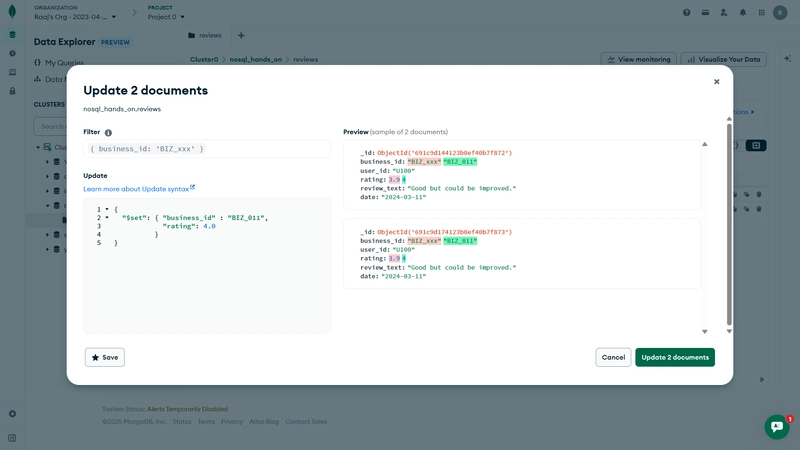Screen dimensions: 800x450
Task: Click nosql_hands_on.reviews namespace text
Action: (122, 109)
